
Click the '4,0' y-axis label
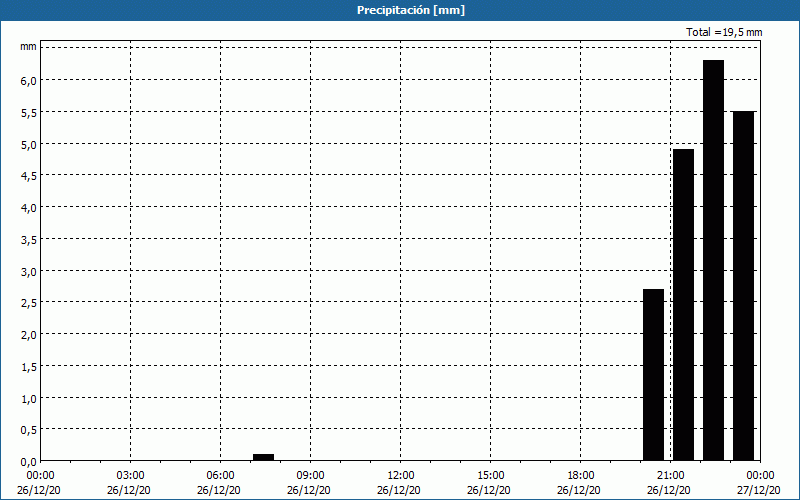tap(29, 208)
